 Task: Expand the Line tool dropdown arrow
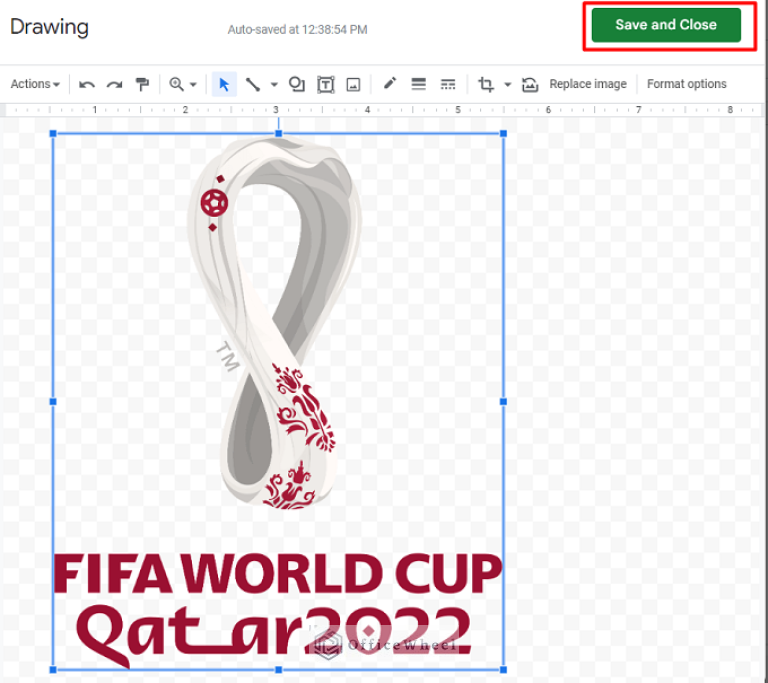274,85
